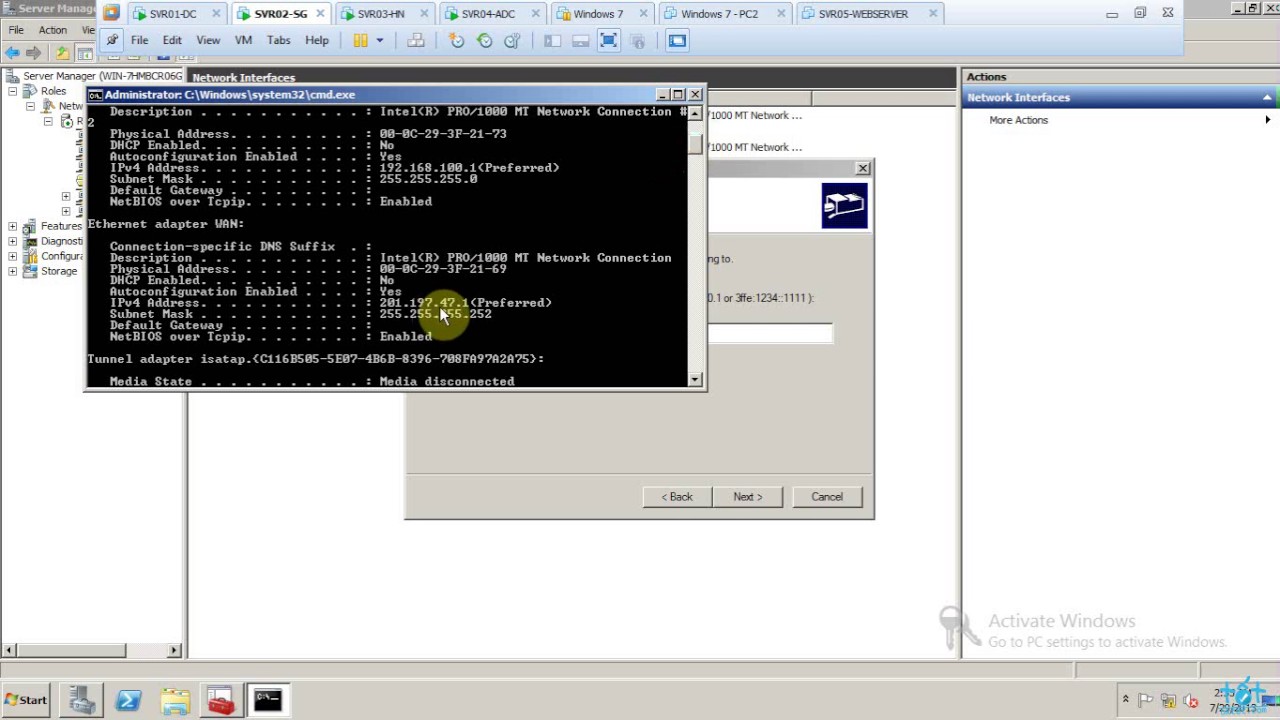
Task: Open Server Manager from the taskbar
Action: (x=82, y=700)
